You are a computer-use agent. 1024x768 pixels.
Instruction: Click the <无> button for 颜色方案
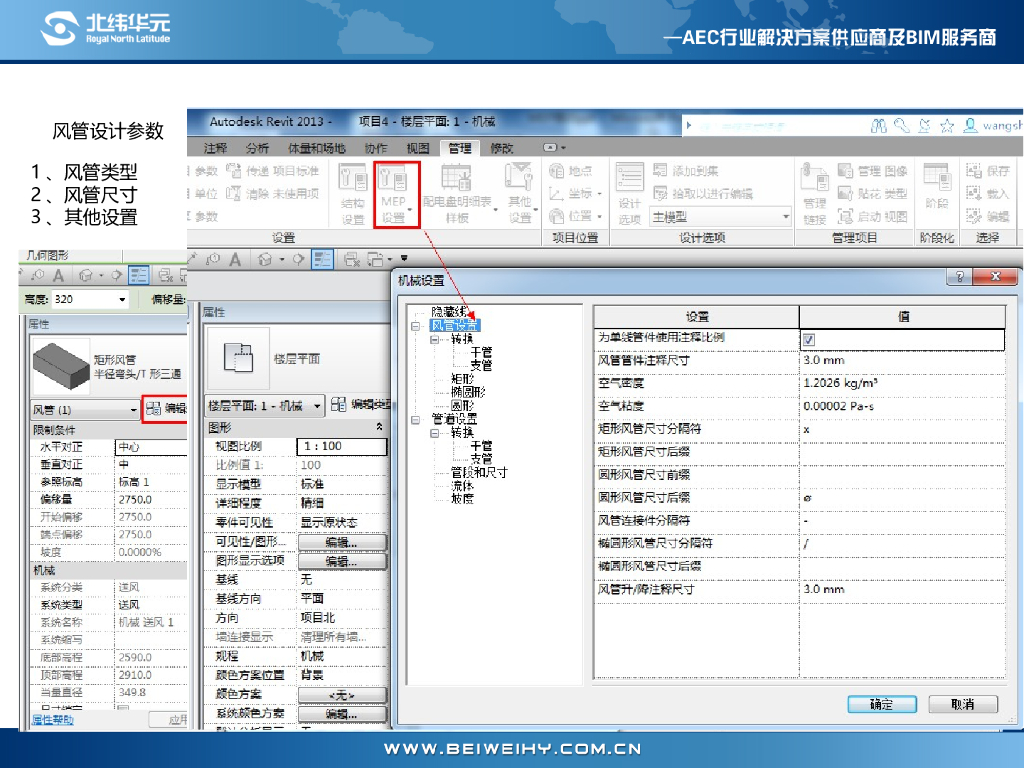click(x=342, y=695)
